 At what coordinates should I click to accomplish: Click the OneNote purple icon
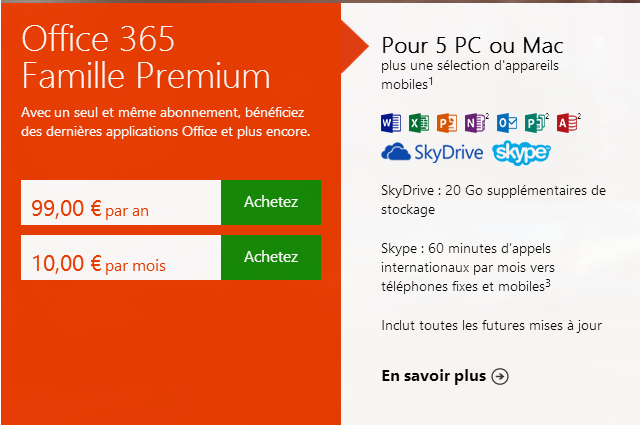click(x=475, y=123)
